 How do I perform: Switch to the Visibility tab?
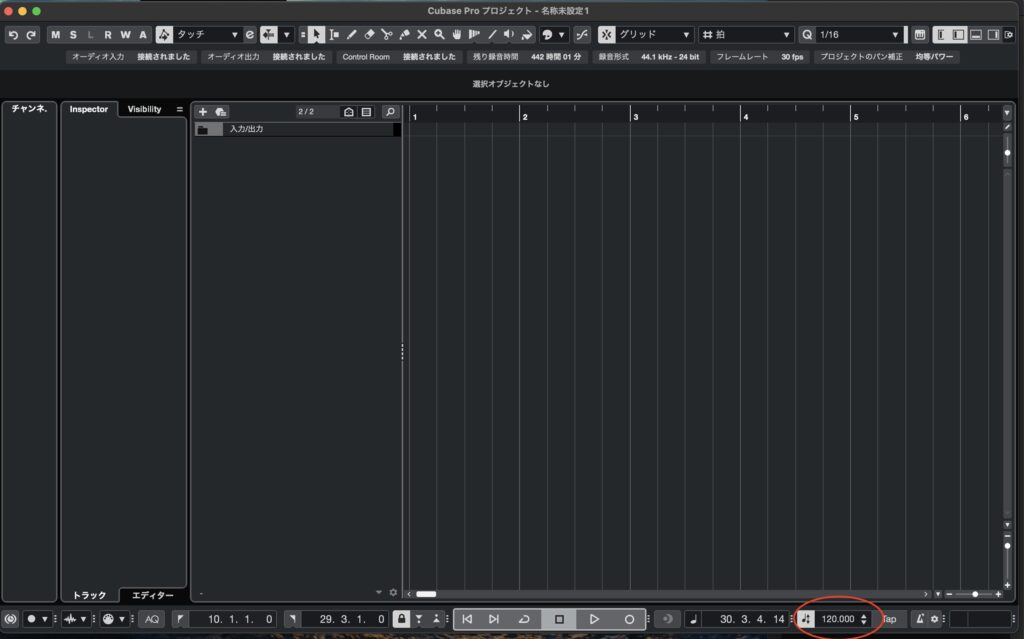coord(144,109)
